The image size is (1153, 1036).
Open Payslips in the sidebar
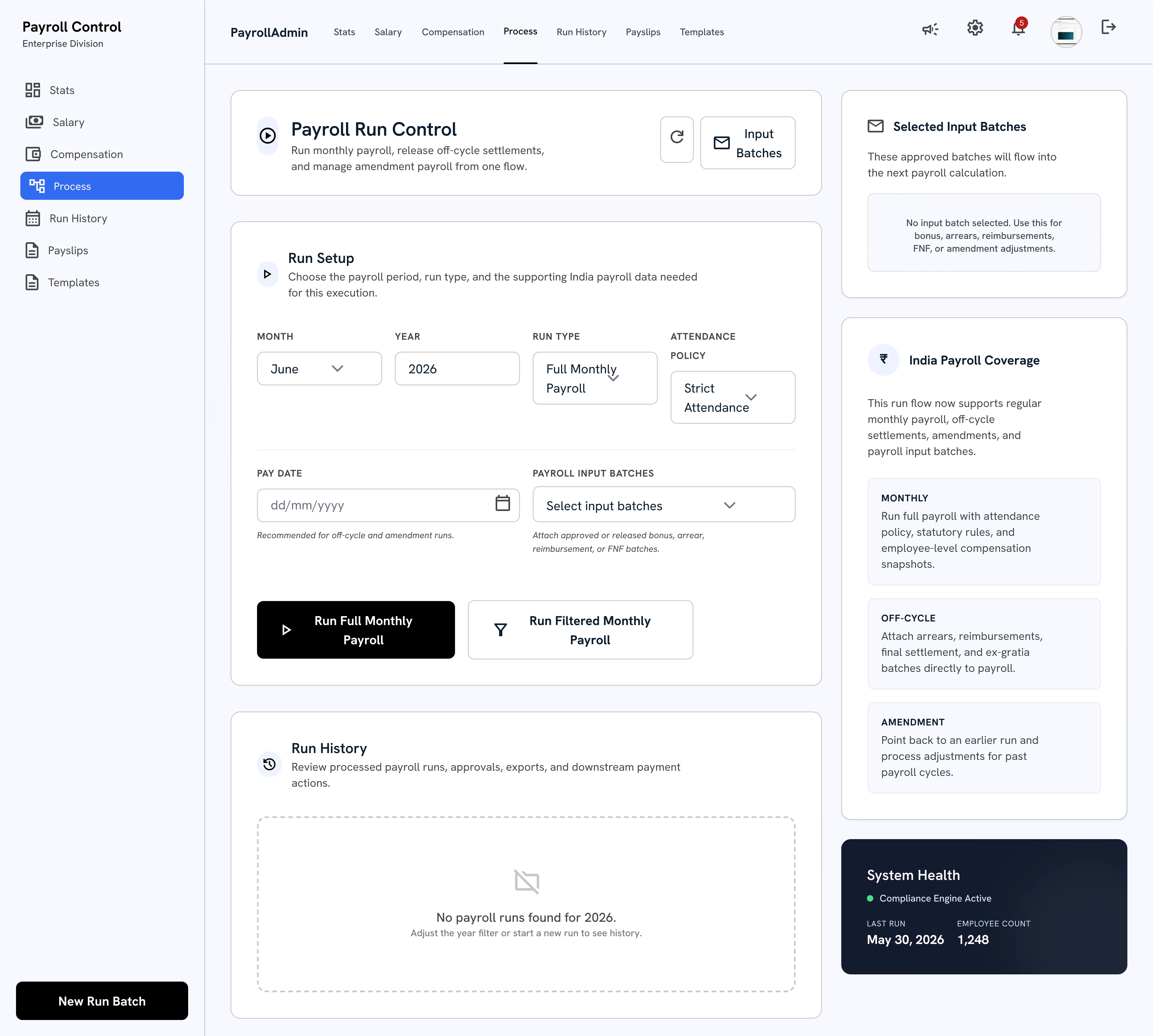click(102, 250)
